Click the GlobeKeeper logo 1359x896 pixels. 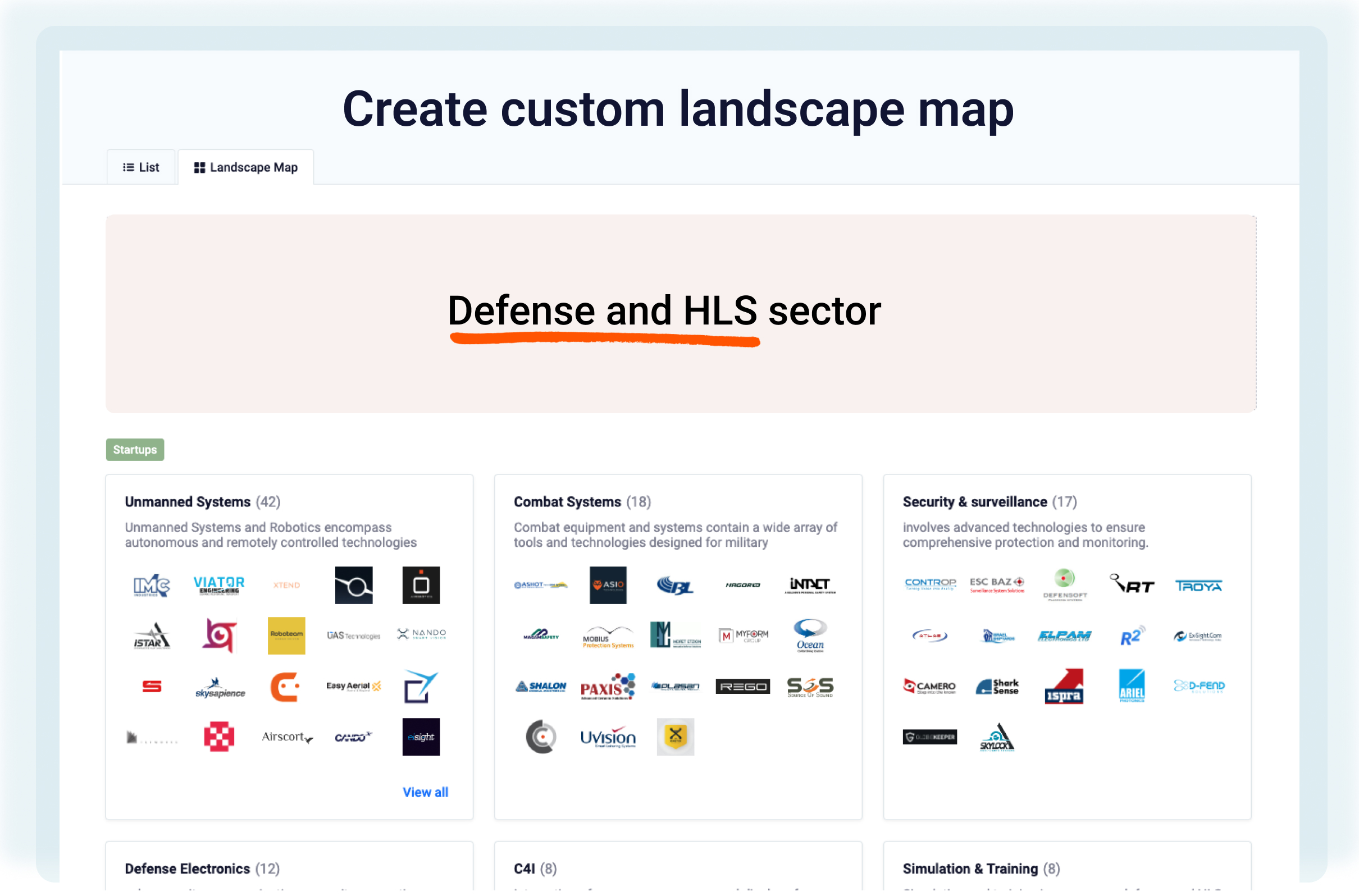point(931,738)
